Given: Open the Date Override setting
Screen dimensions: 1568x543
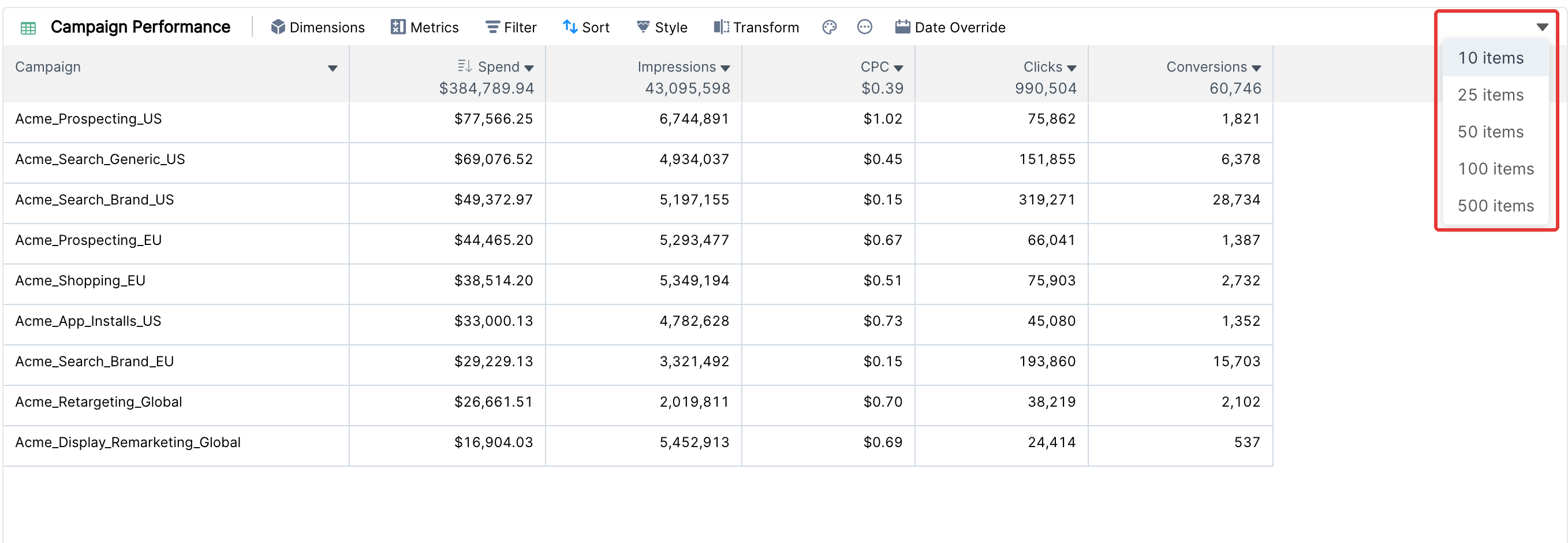Looking at the screenshot, I should [951, 27].
